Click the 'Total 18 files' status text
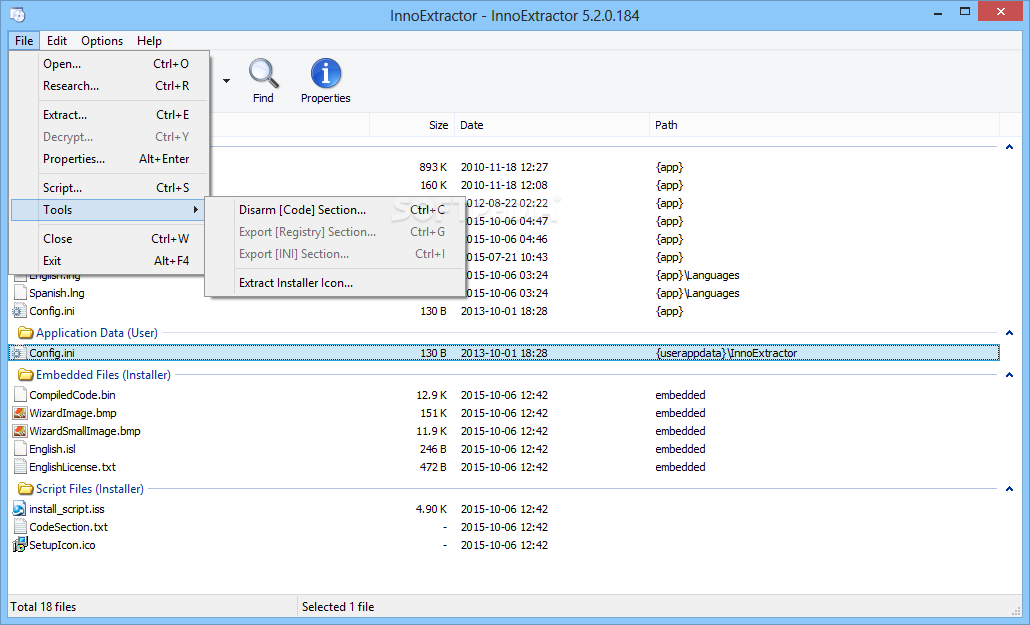 43,607
